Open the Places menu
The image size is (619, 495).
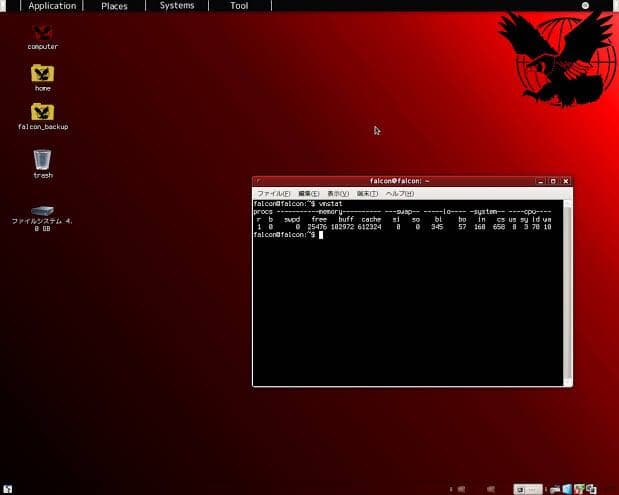pyautogui.click(x=114, y=6)
